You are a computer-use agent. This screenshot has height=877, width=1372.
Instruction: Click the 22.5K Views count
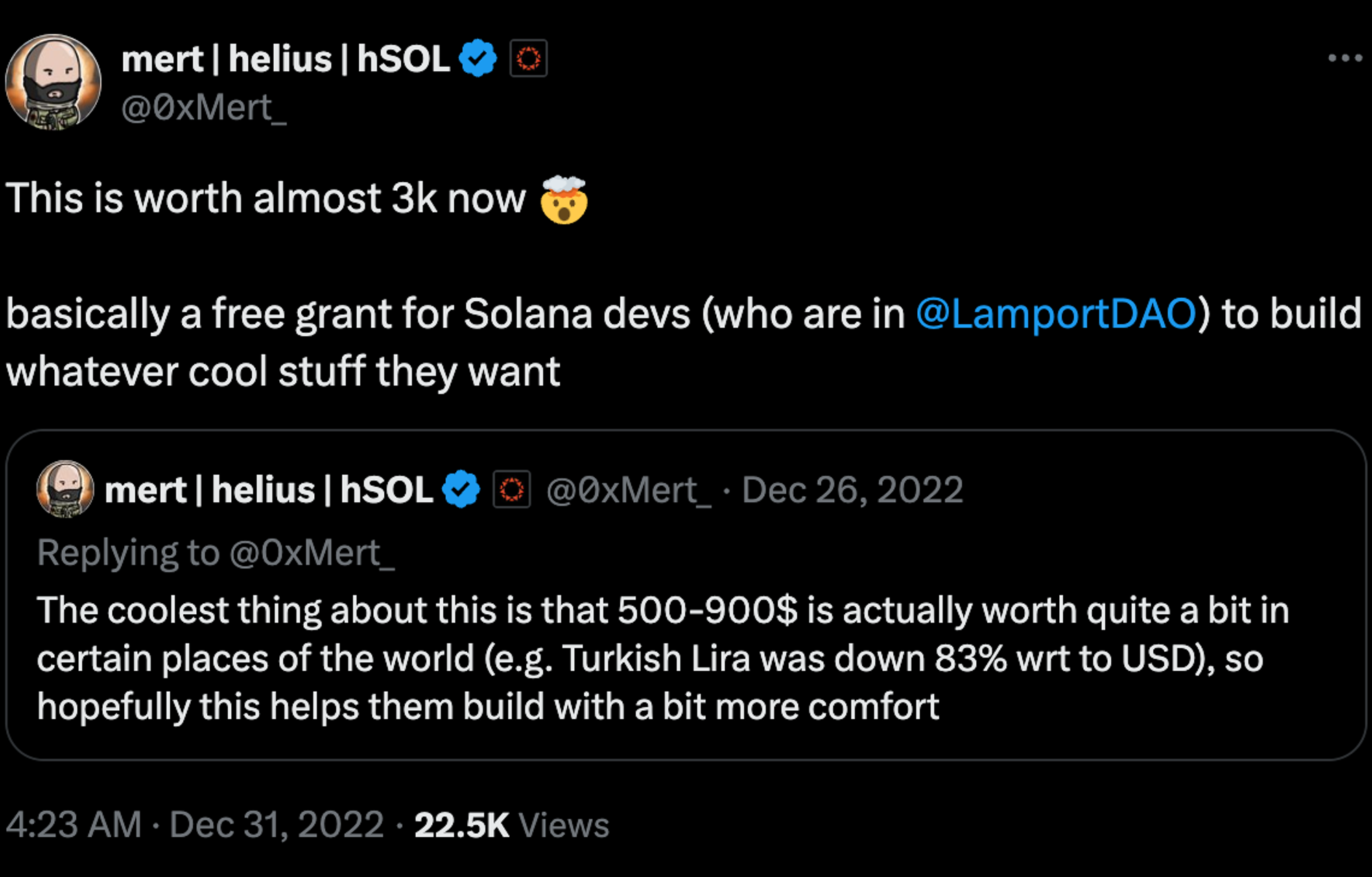[512, 825]
